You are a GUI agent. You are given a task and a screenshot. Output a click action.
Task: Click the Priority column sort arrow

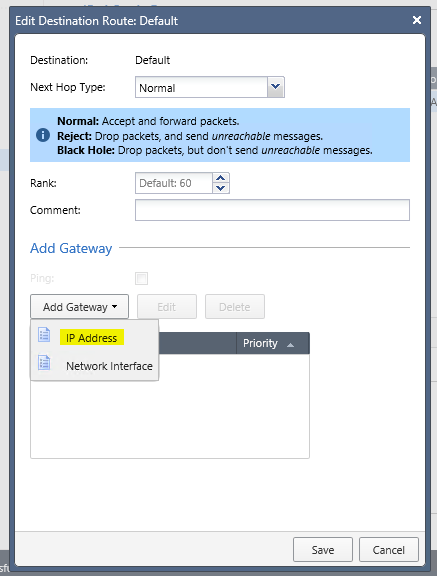point(290,345)
